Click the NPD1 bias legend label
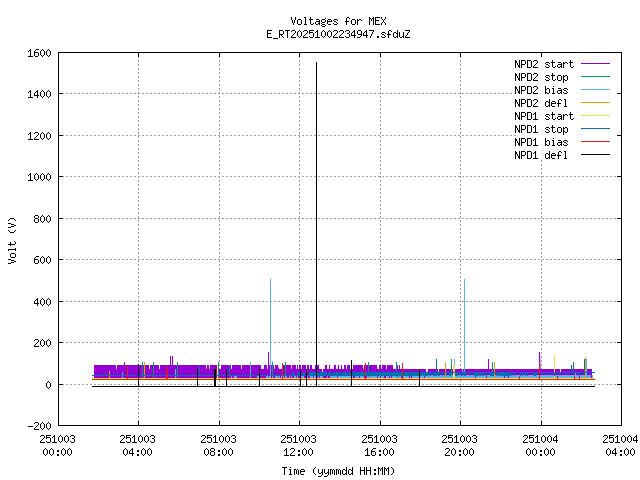640x480 pixels. coord(541,142)
